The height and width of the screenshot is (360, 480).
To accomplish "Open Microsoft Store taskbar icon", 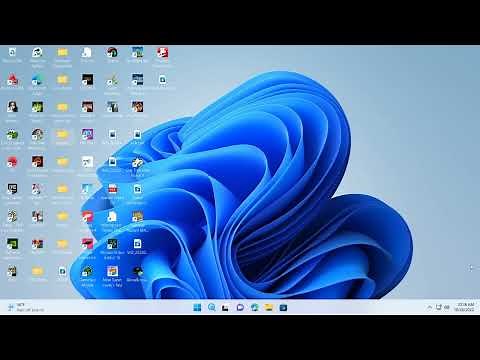I will (283, 307).
